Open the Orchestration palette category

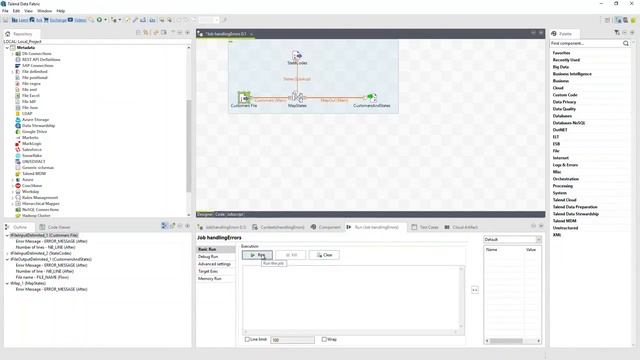(566, 179)
